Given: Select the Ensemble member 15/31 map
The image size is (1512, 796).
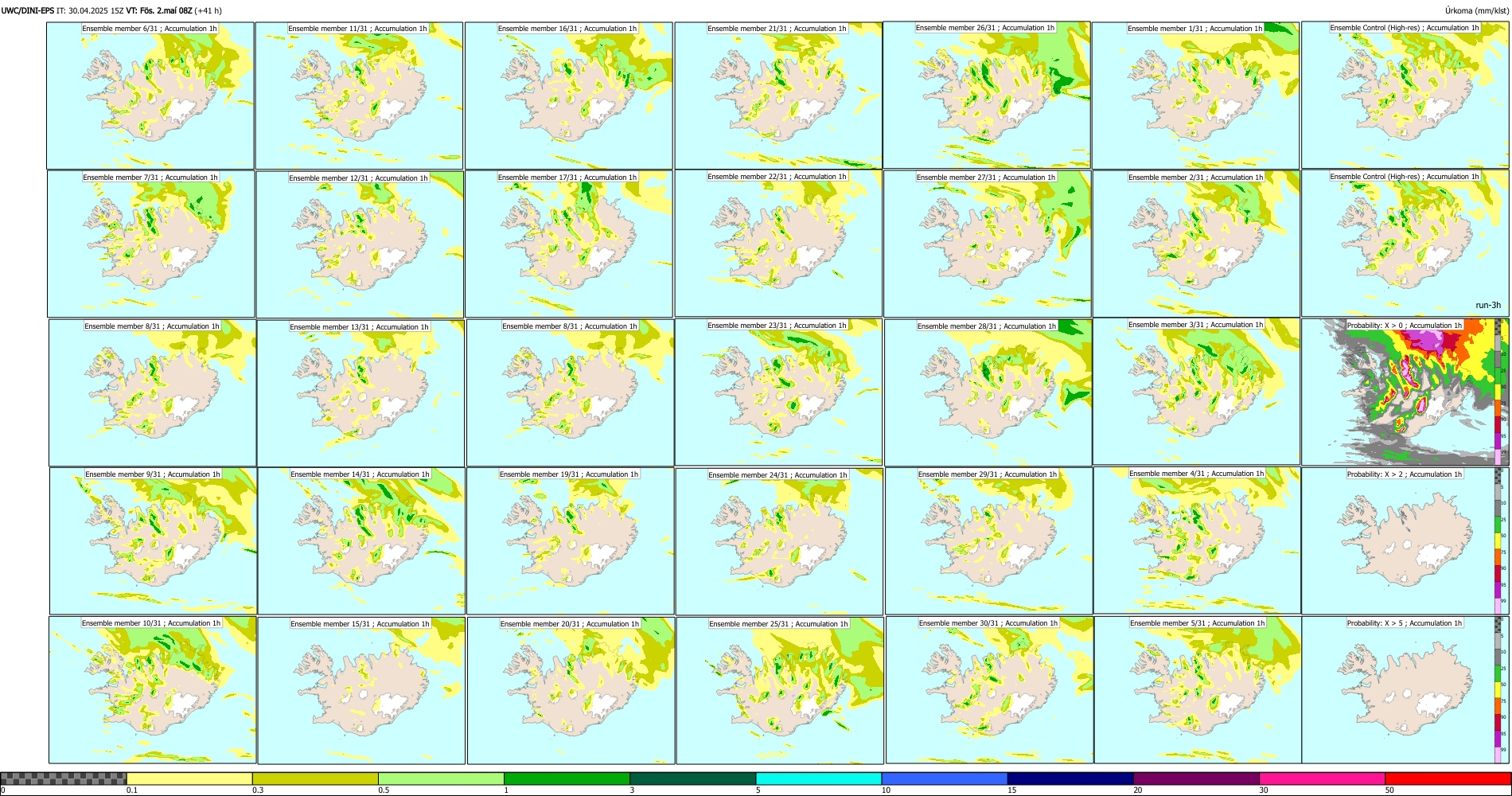Looking at the screenshot, I should (361, 691).
